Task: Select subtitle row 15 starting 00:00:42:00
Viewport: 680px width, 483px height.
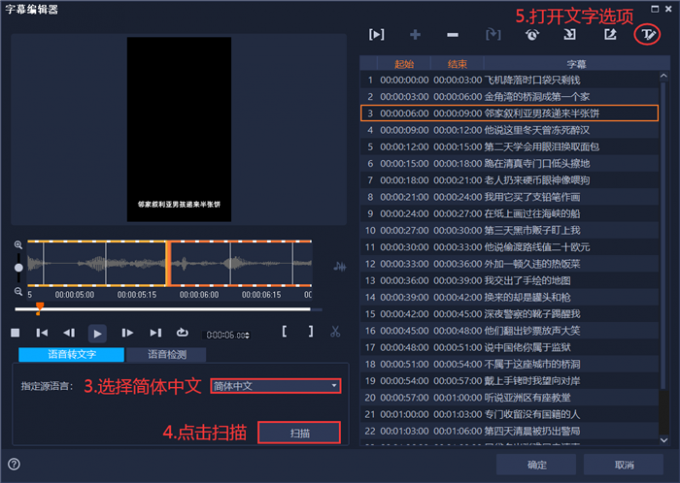Action: pos(509,314)
